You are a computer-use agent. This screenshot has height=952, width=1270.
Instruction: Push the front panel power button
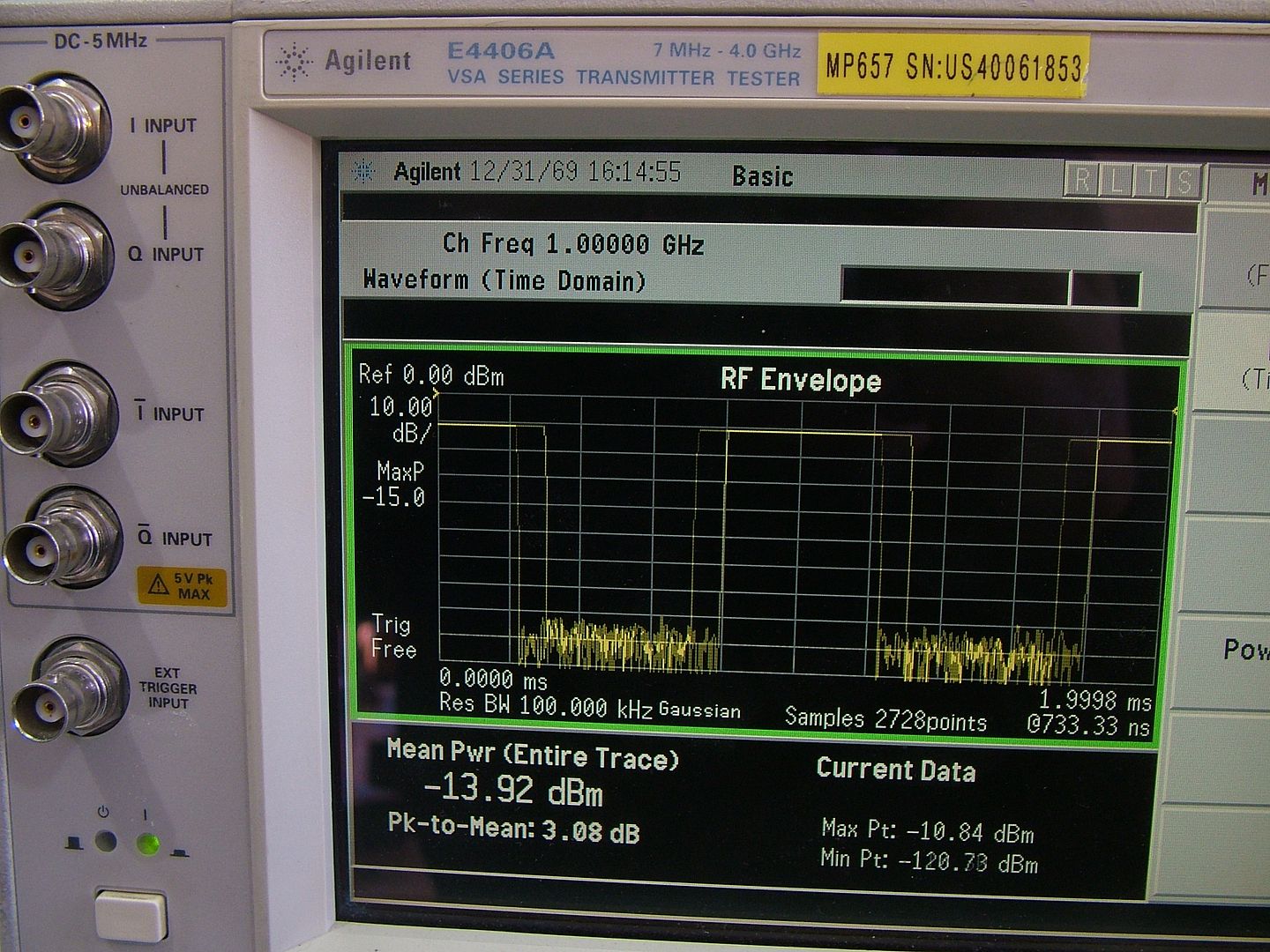(x=131, y=914)
